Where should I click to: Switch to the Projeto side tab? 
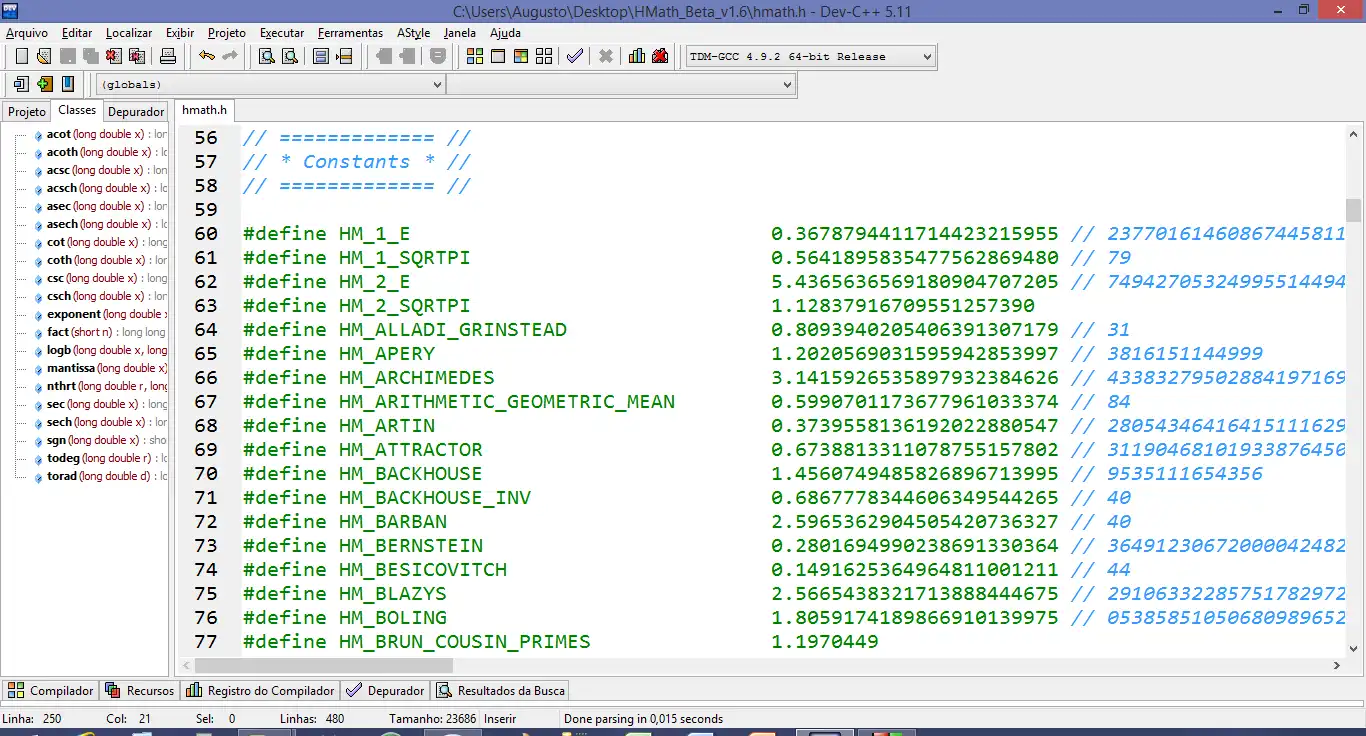point(27,112)
